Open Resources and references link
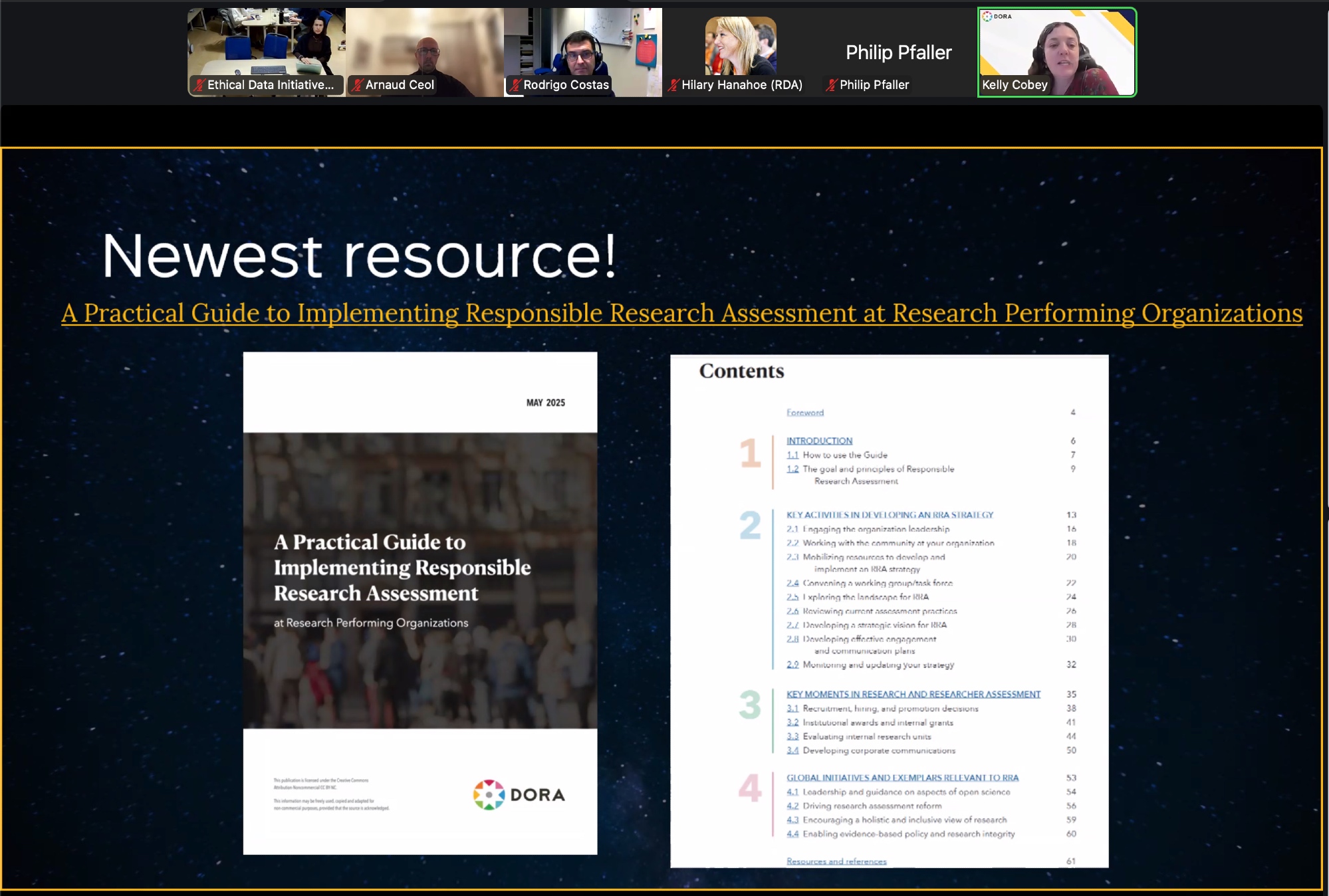The height and width of the screenshot is (896, 1329). click(x=836, y=861)
